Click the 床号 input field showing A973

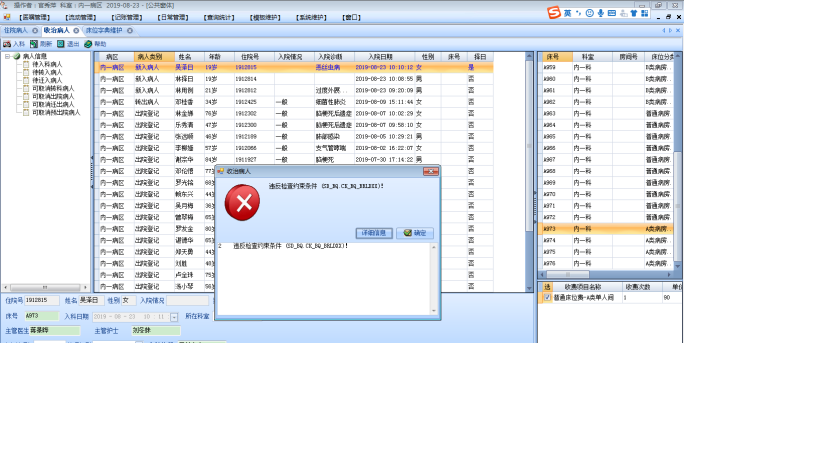coord(41,316)
